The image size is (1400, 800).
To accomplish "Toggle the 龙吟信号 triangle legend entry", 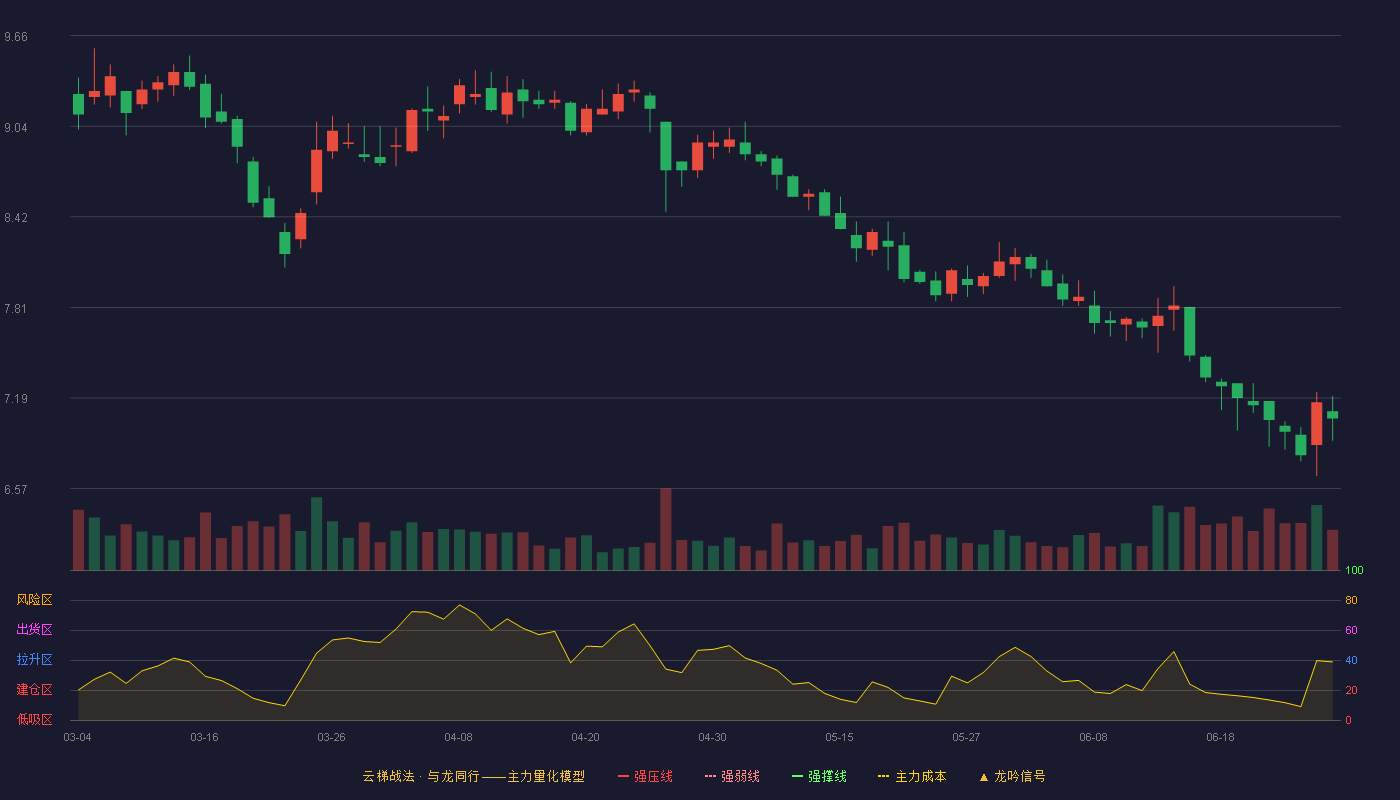I will pyautogui.click(x=1012, y=776).
